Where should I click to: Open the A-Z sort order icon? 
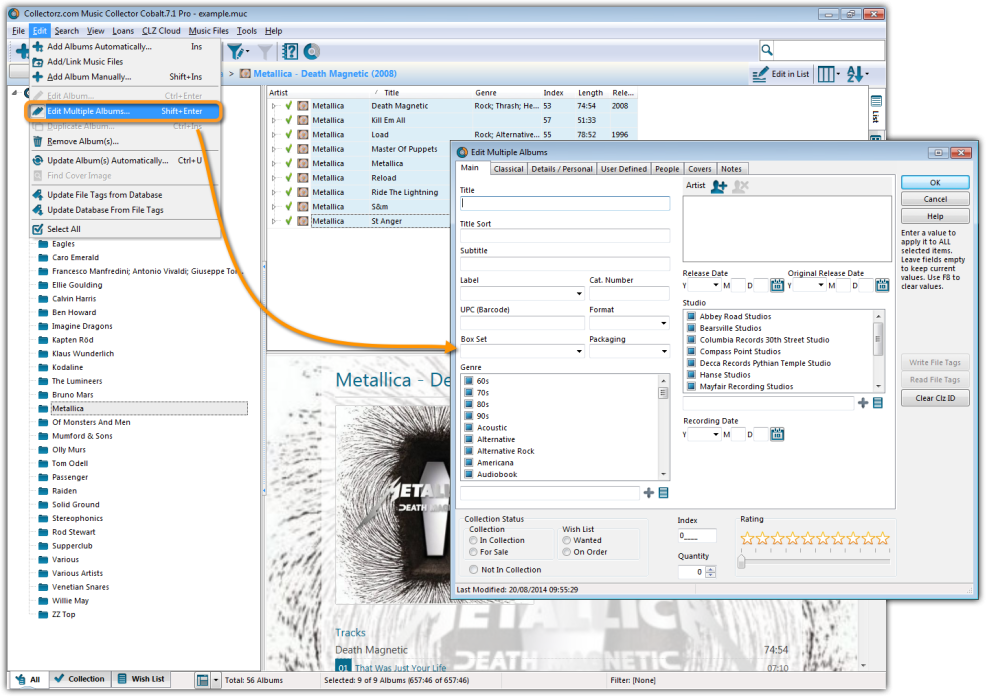[855, 75]
